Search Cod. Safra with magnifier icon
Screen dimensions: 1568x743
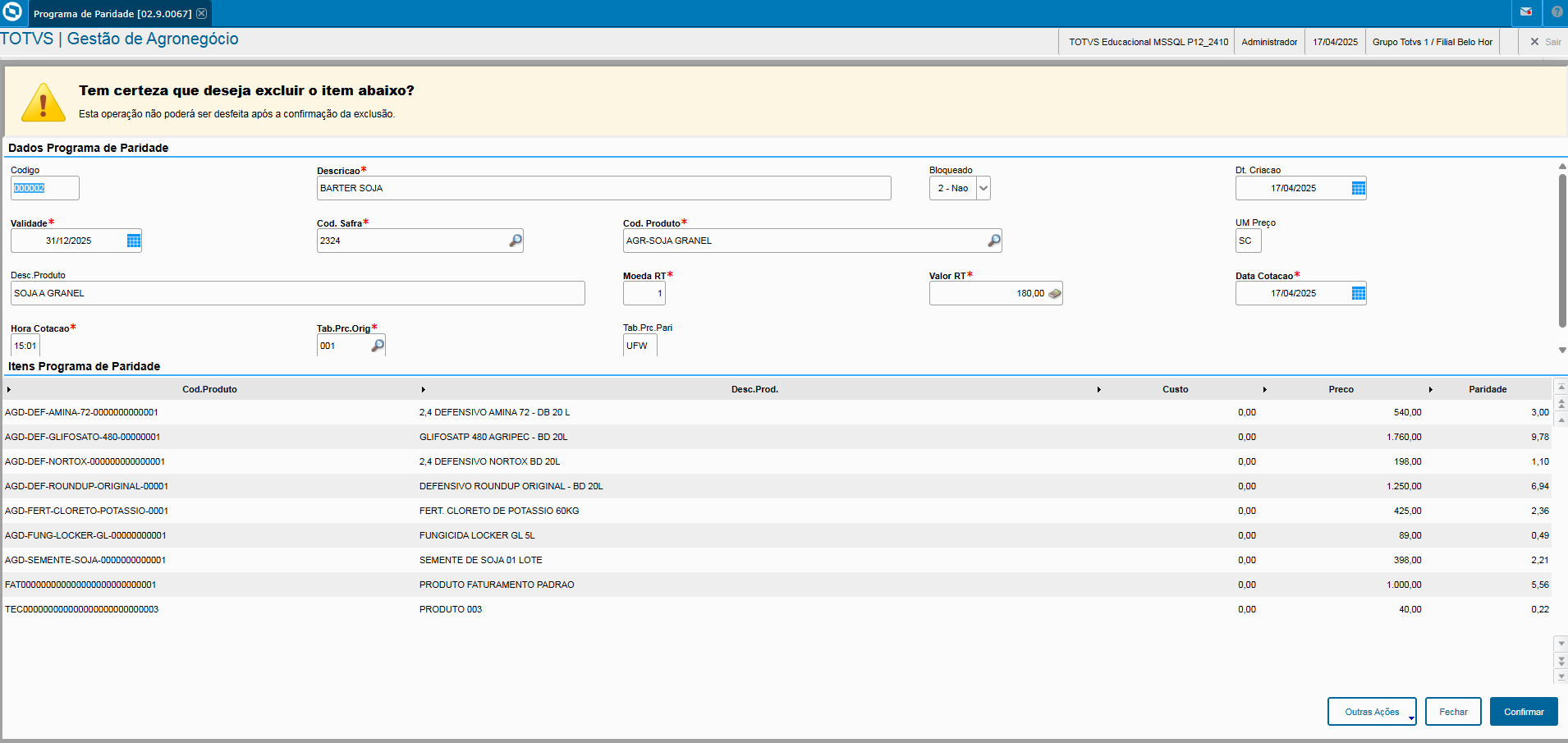[515, 241]
